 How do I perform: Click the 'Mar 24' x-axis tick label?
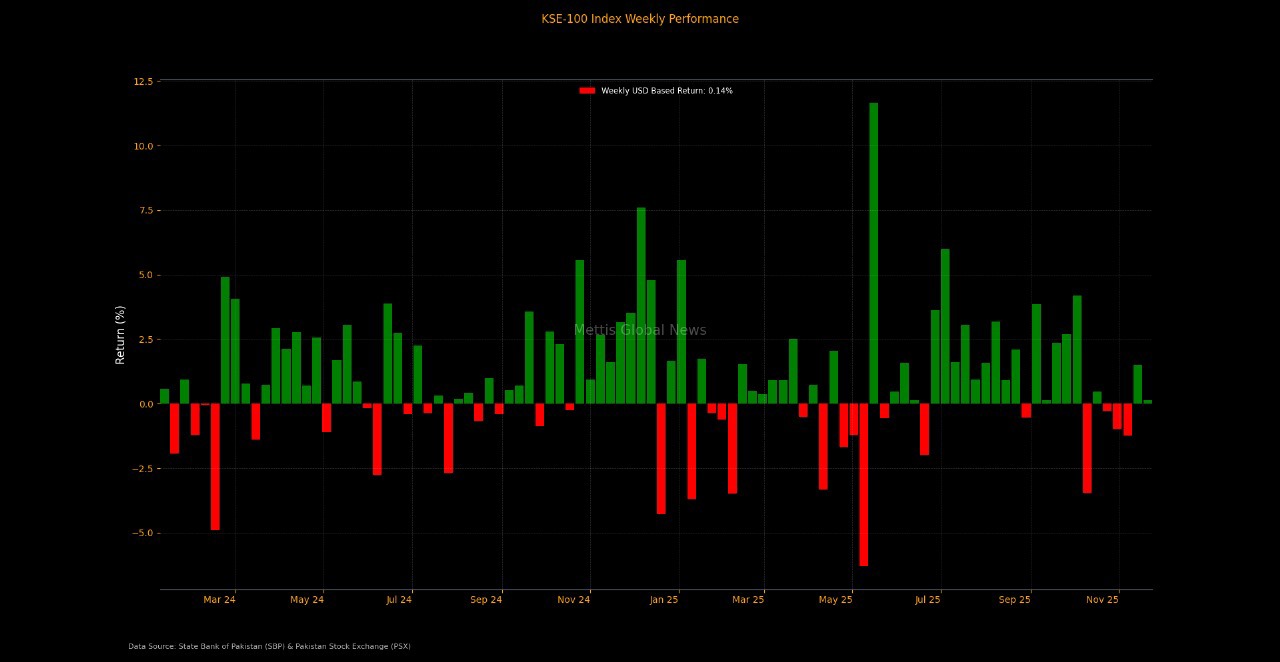(219, 600)
